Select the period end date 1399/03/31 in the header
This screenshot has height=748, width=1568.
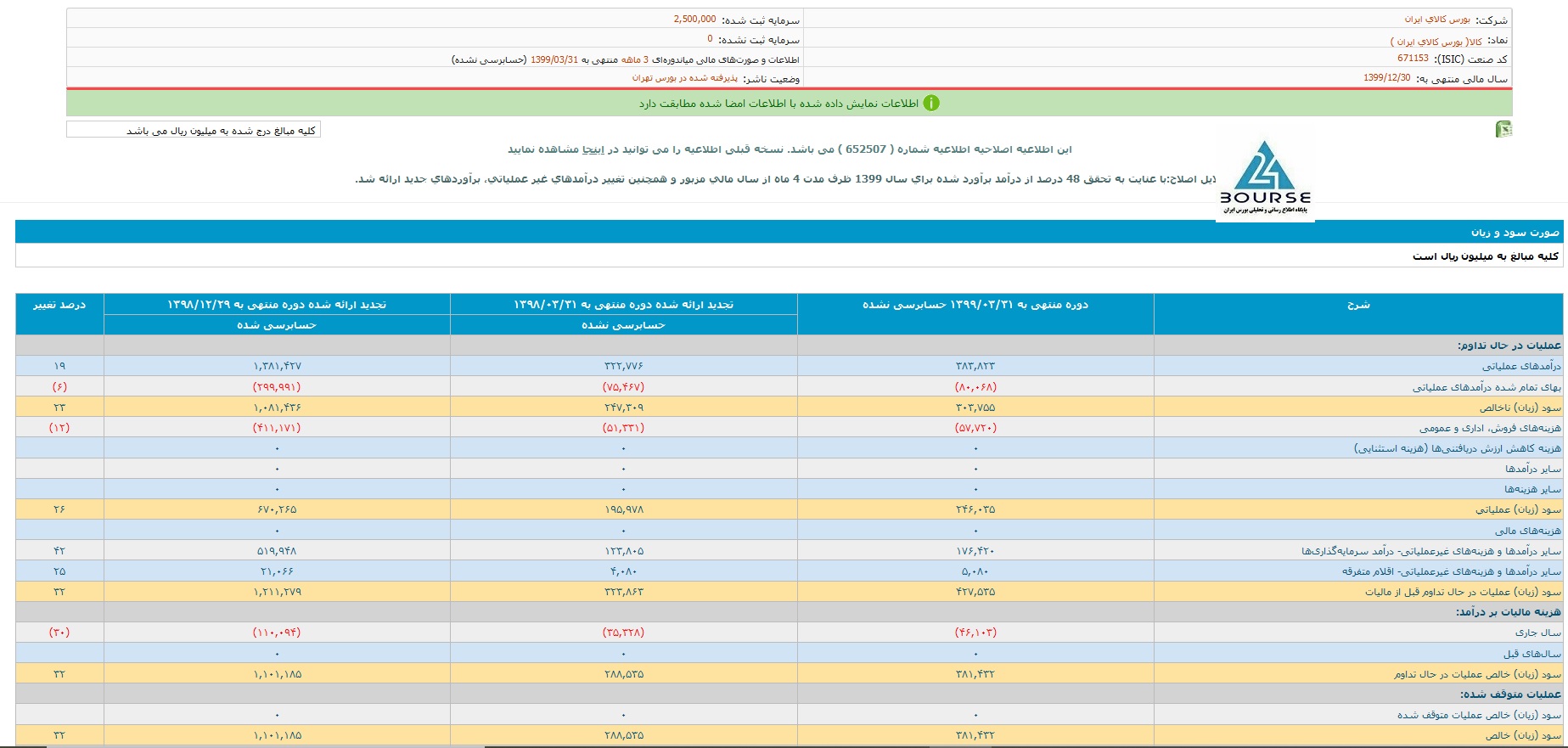(x=554, y=59)
